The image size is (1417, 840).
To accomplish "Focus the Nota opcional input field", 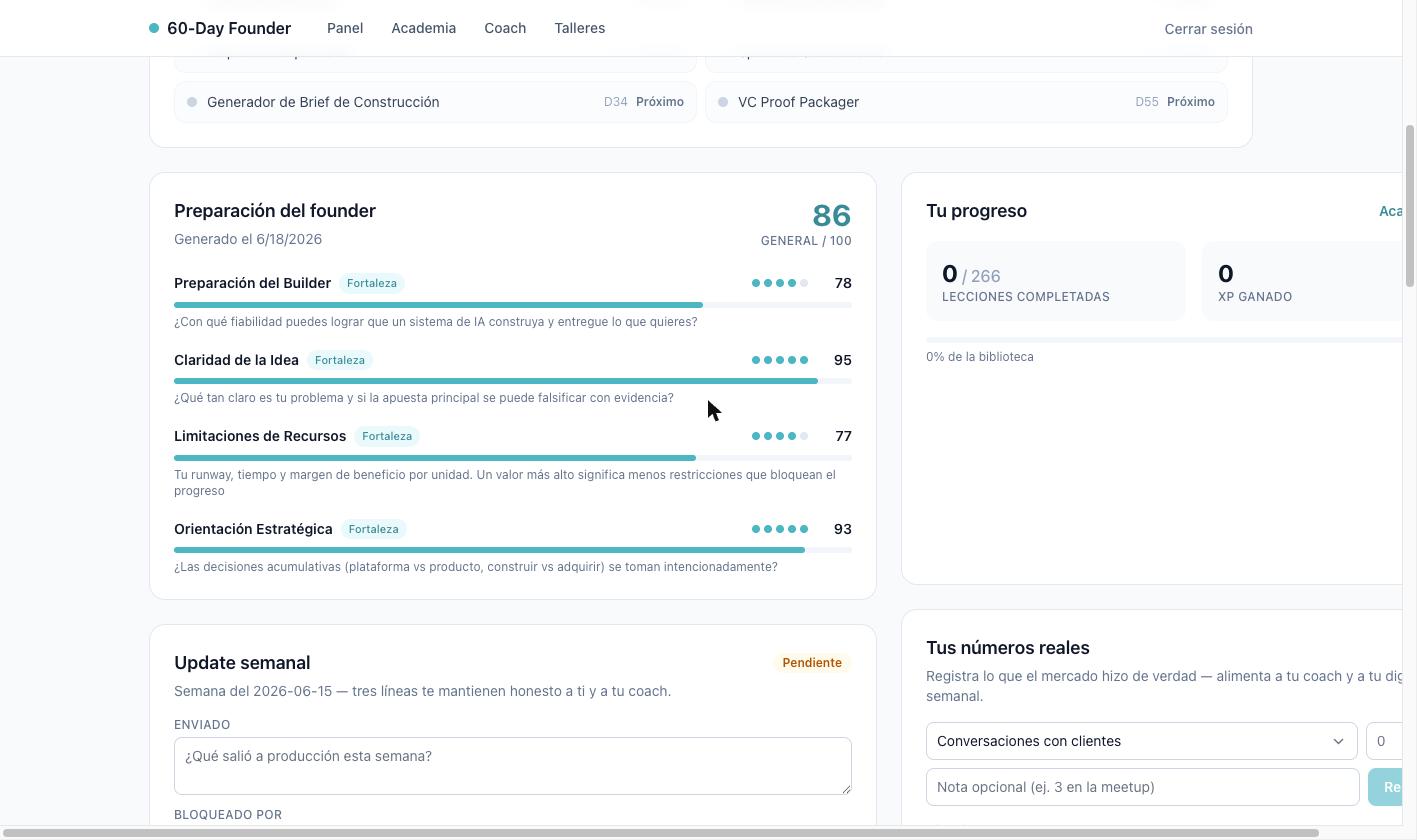I will point(1143,787).
